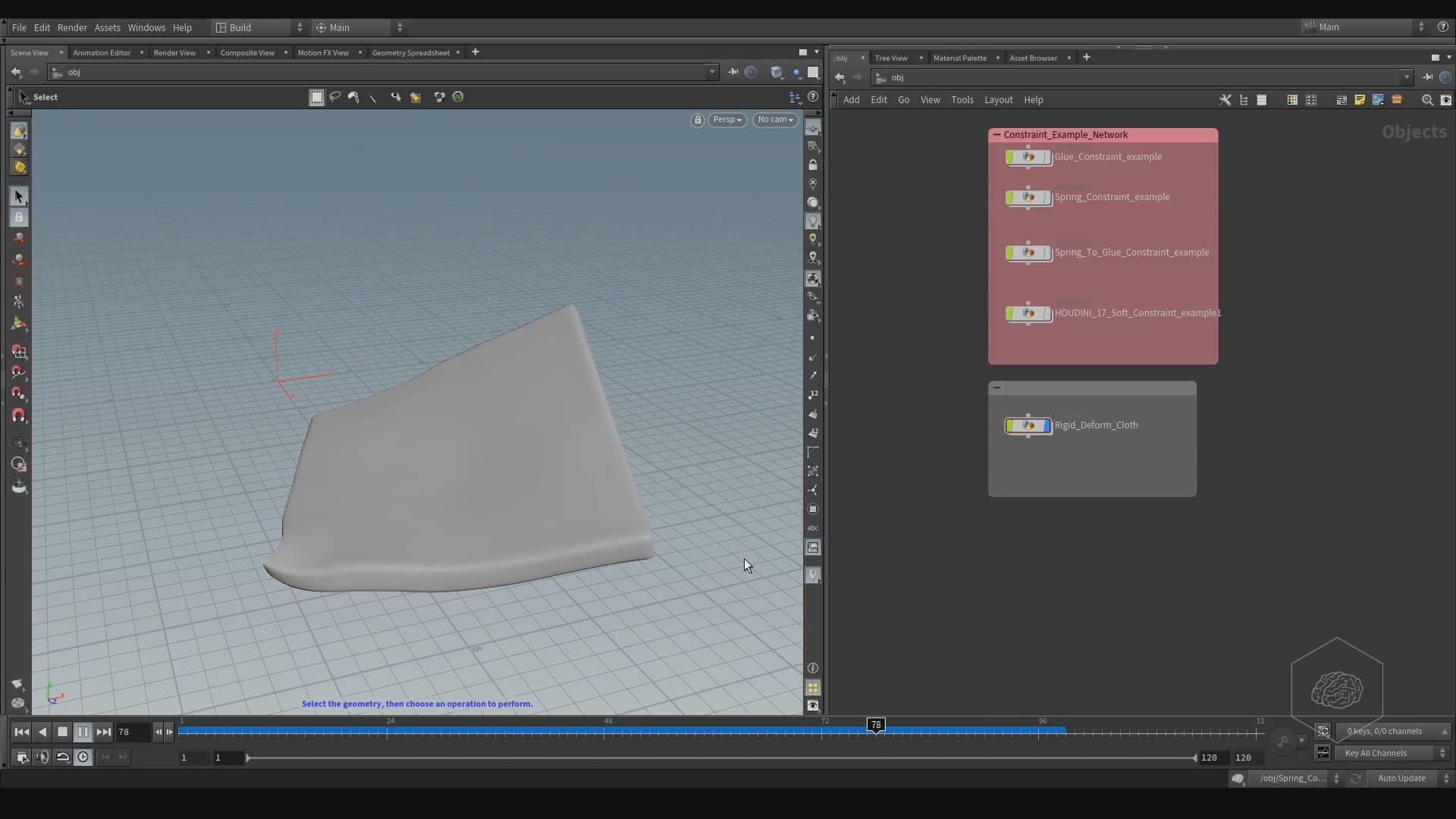1456x819 pixels.
Task: Toggle the viewport camera lock icon
Action: click(697, 120)
